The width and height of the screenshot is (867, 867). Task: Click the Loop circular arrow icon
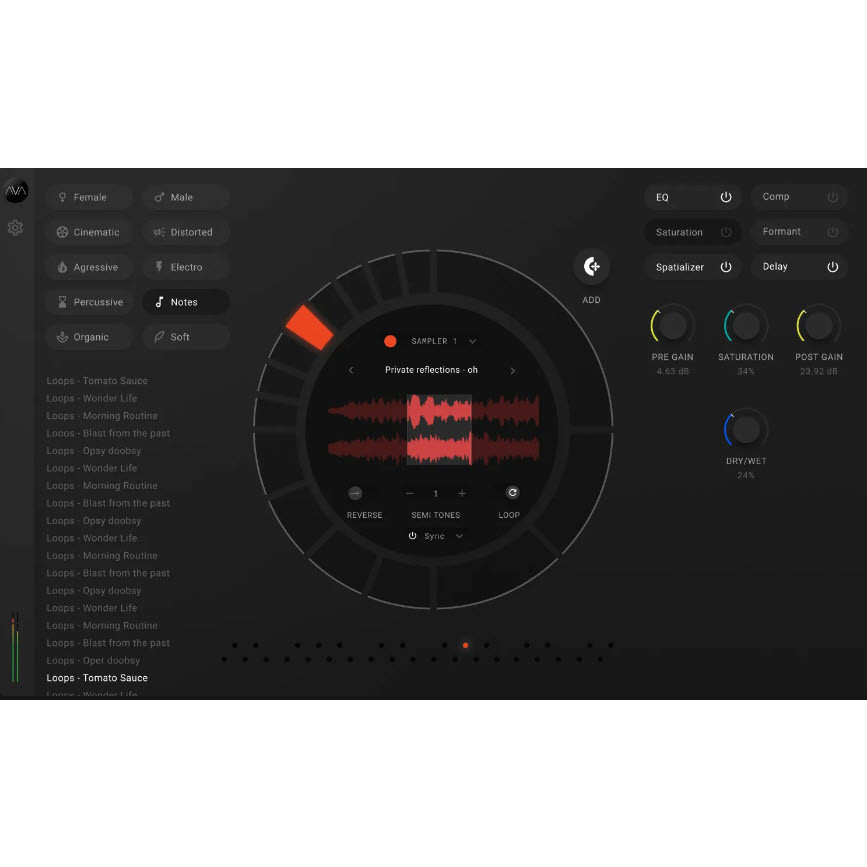point(513,492)
